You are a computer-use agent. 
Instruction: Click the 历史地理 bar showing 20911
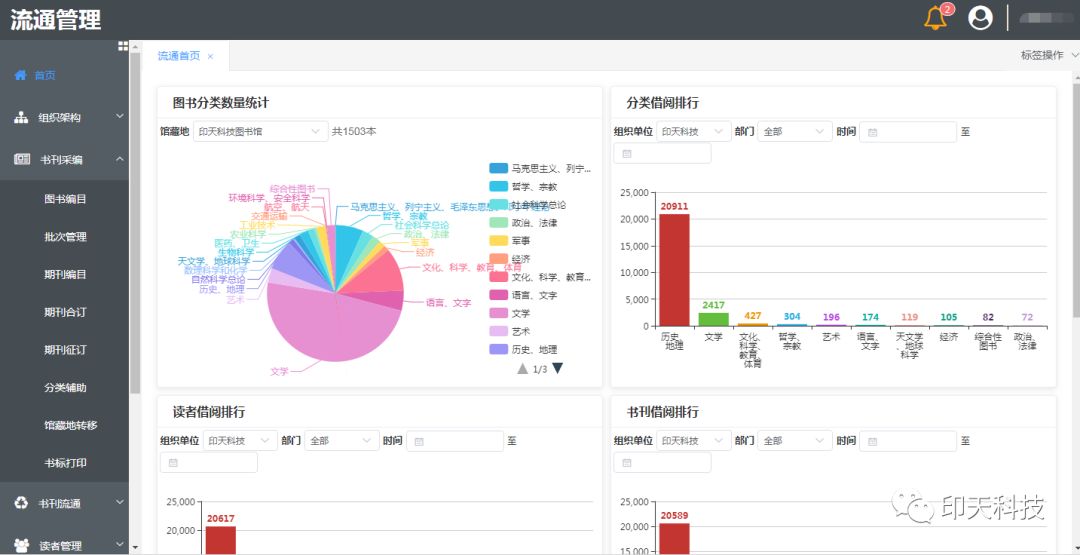click(x=674, y=270)
